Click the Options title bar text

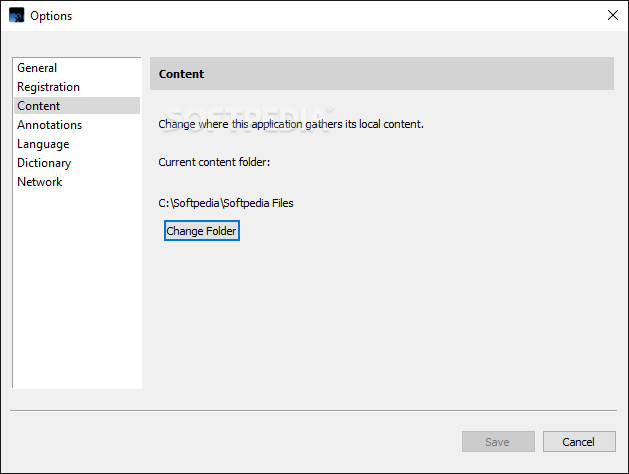click(x=51, y=16)
